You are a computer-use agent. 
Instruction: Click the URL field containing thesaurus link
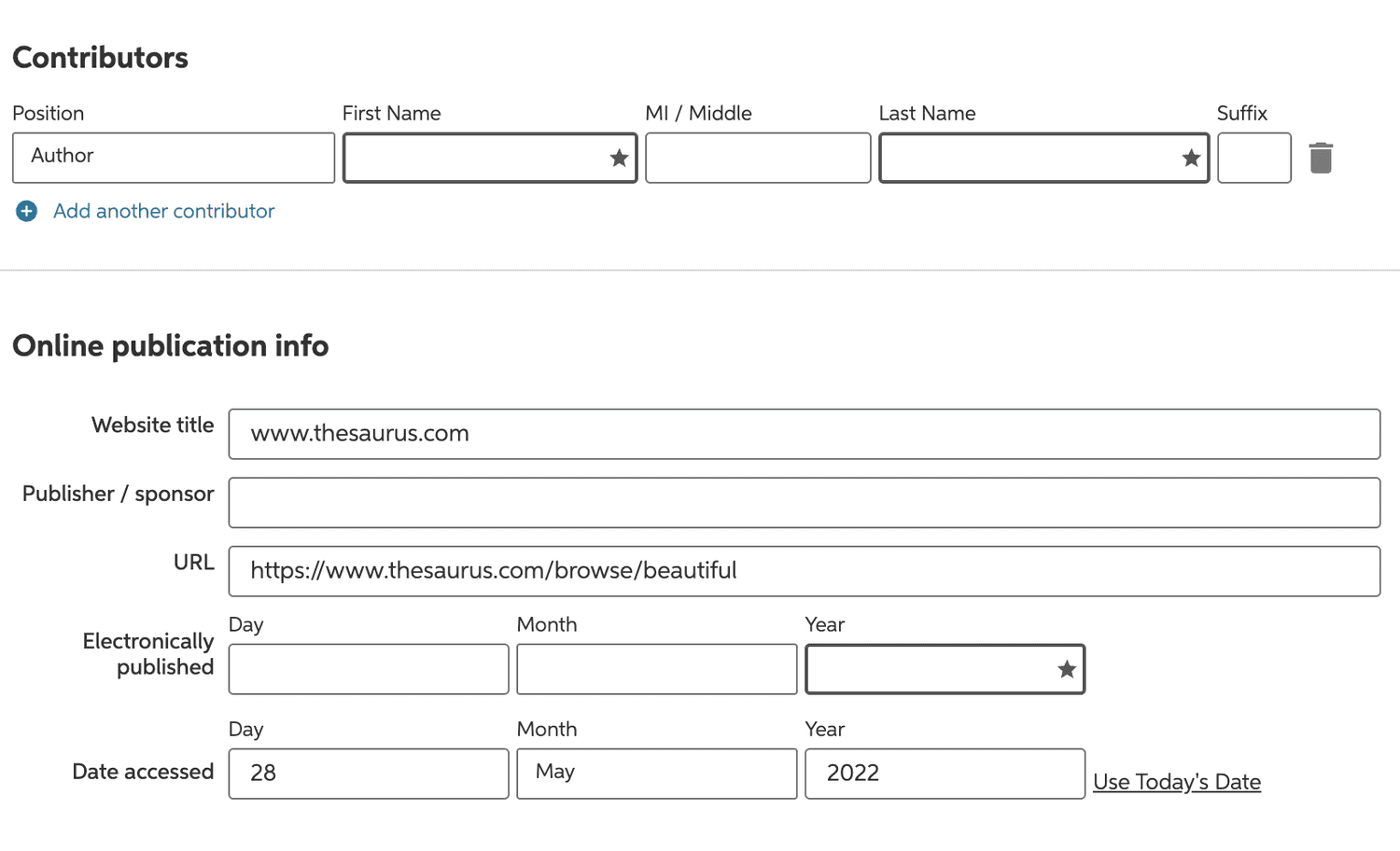pyautogui.click(x=805, y=571)
